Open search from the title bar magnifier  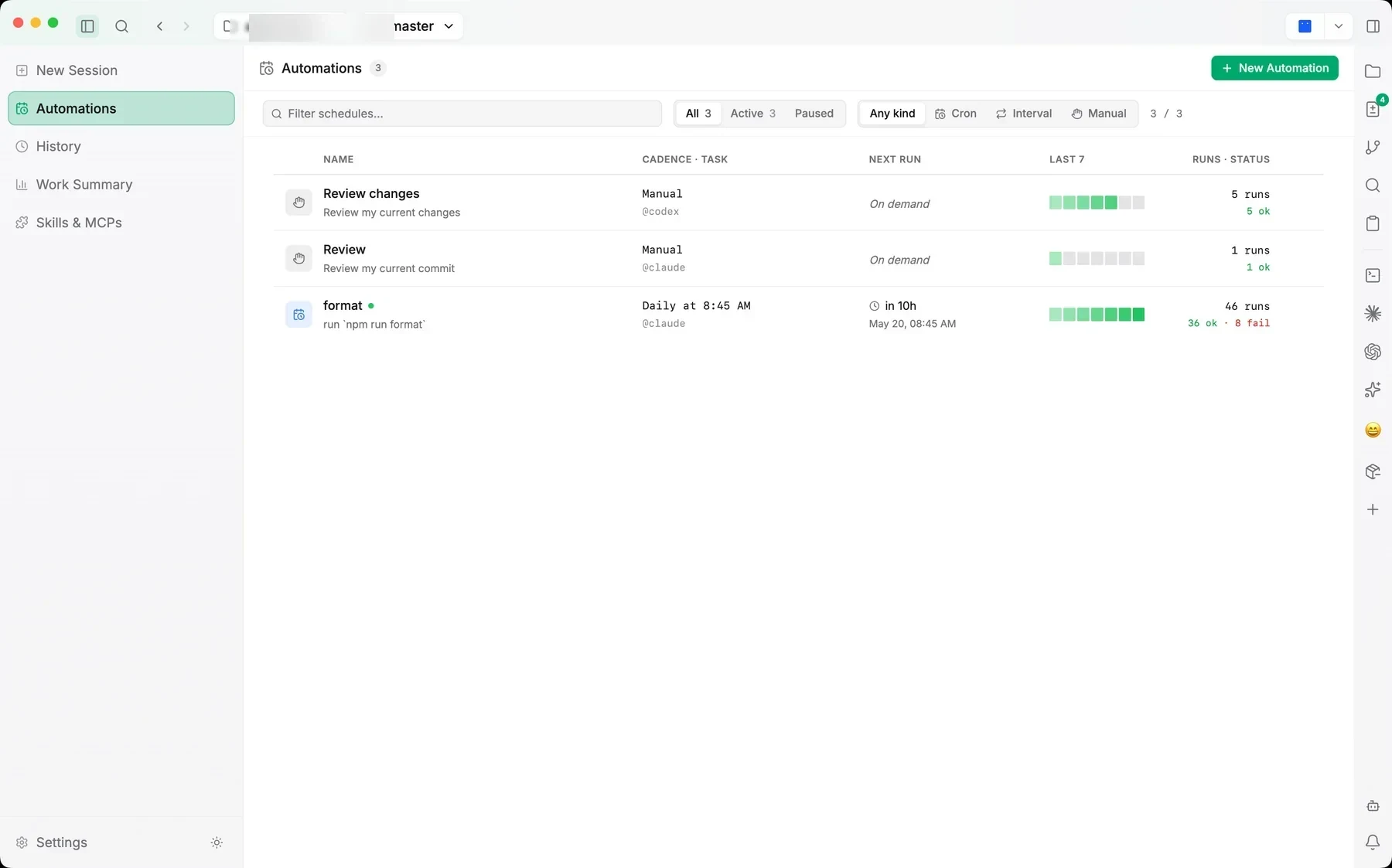pyautogui.click(x=121, y=26)
